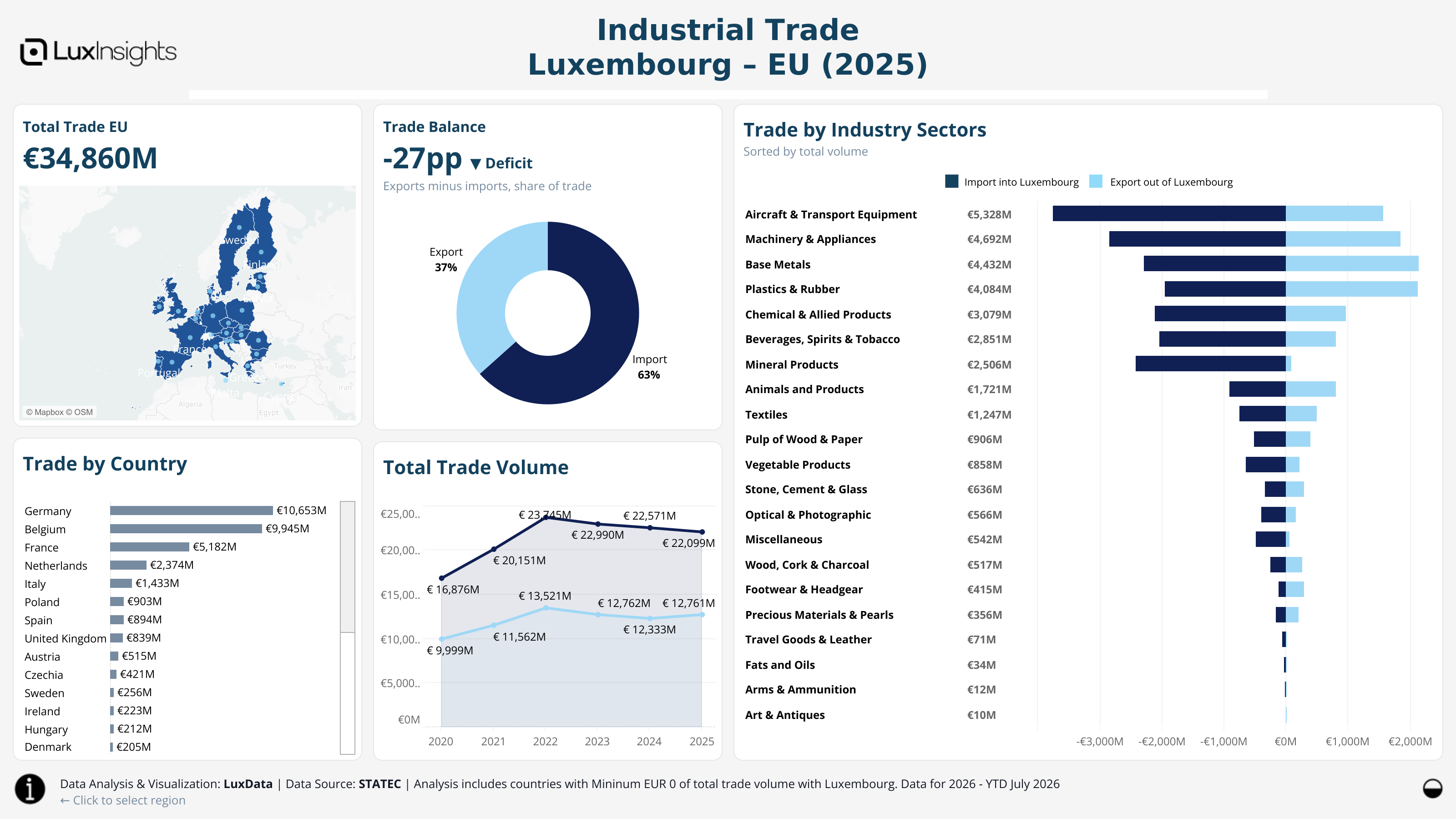1456x819 pixels.
Task: Click the Optical & Photographic label
Action: tap(808, 515)
